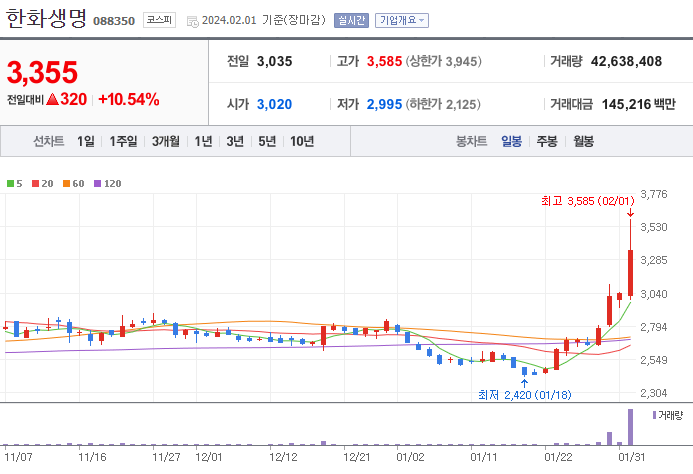693x474 pixels.
Task: Switch to the 월봉 candle chart
Action: pyautogui.click(x=583, y=141)
